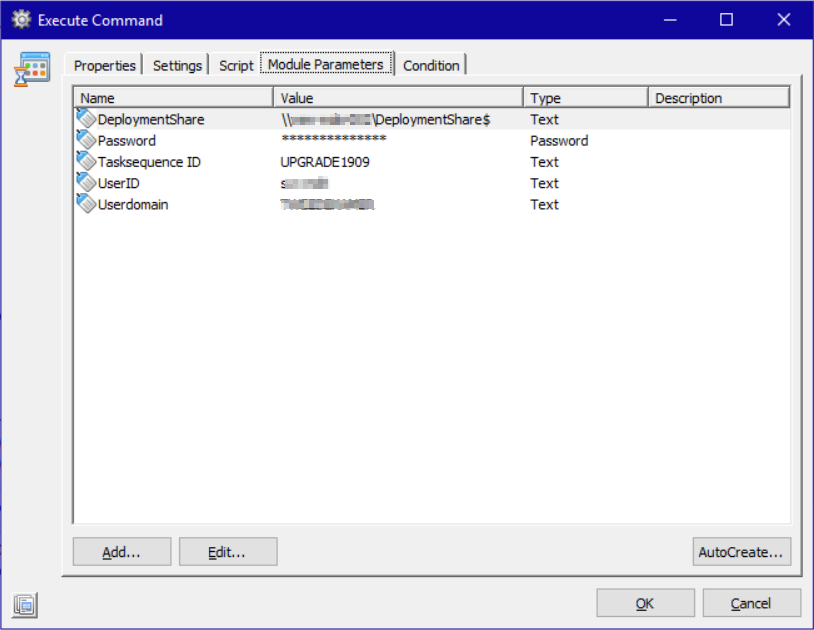
Task: Open the Settings tab
Action: [x=177, y=65]
